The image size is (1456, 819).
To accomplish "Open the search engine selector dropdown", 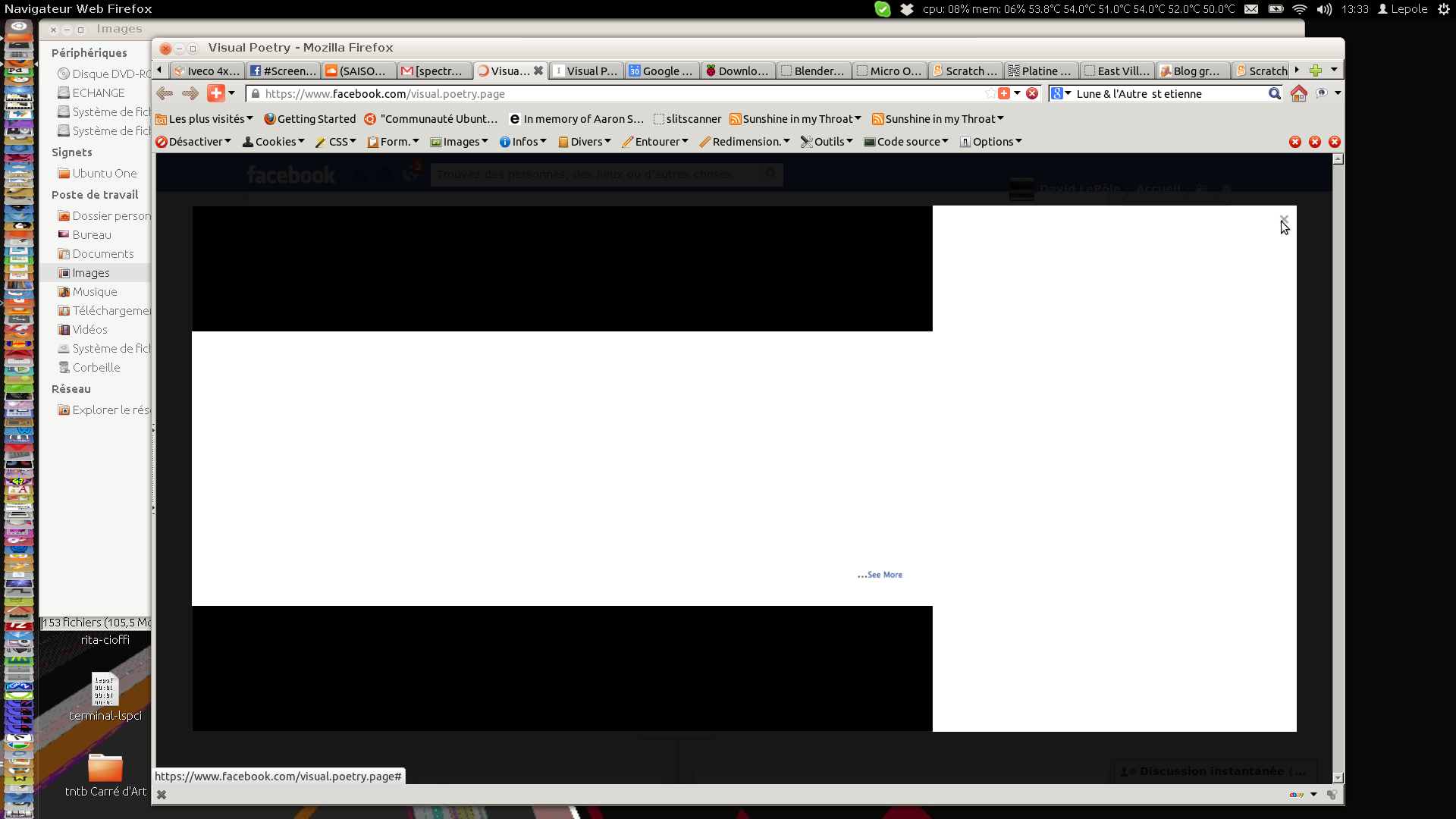I will (x=1060, y=93).
